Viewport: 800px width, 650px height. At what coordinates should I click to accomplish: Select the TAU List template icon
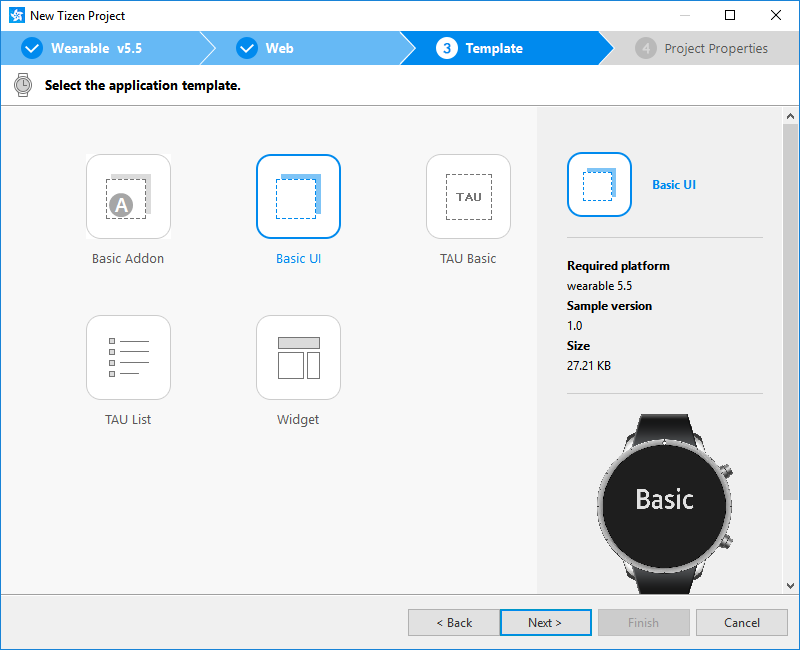[128, 357]
